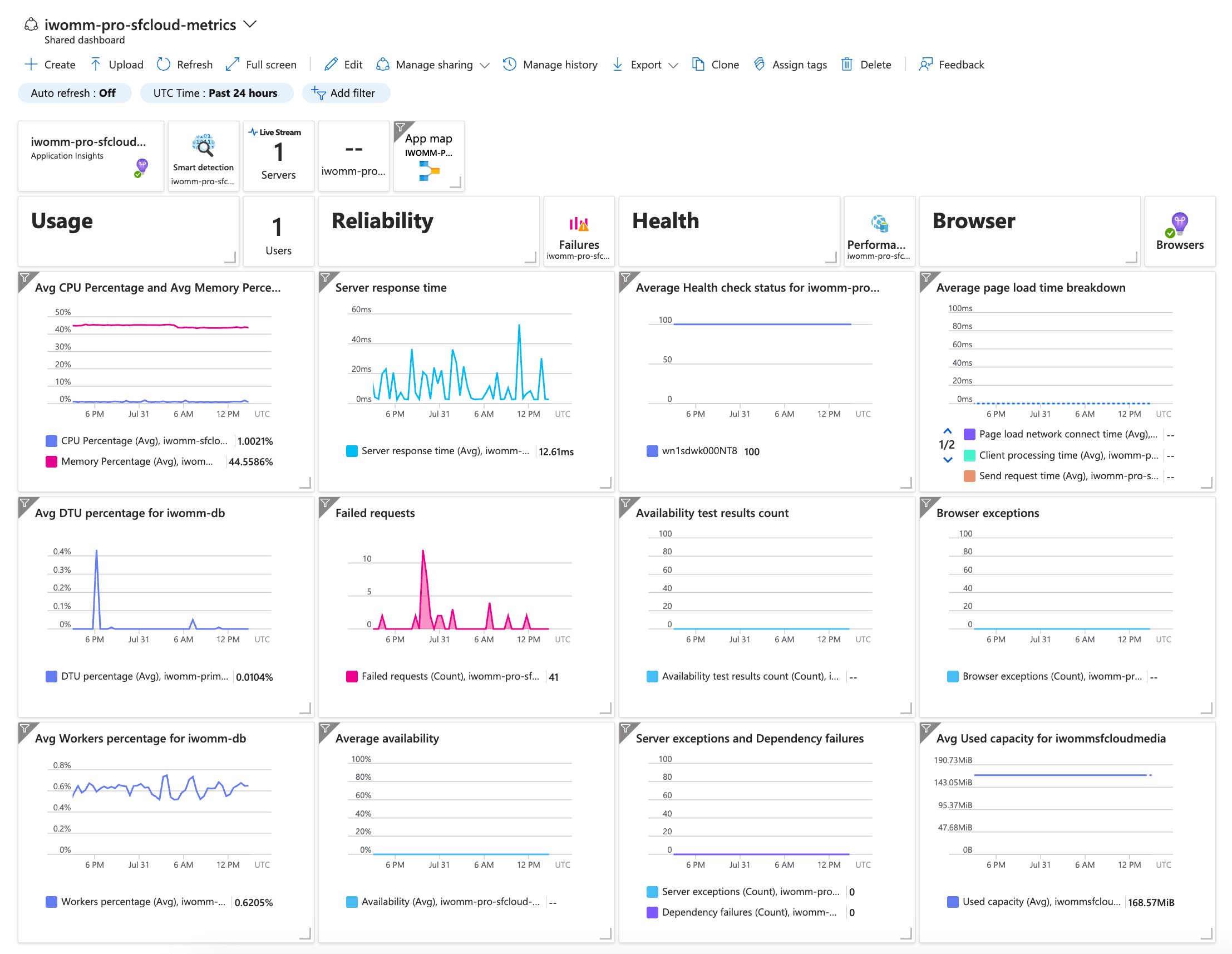Click the Avg Used capacity tile title

pos(1051,739)
